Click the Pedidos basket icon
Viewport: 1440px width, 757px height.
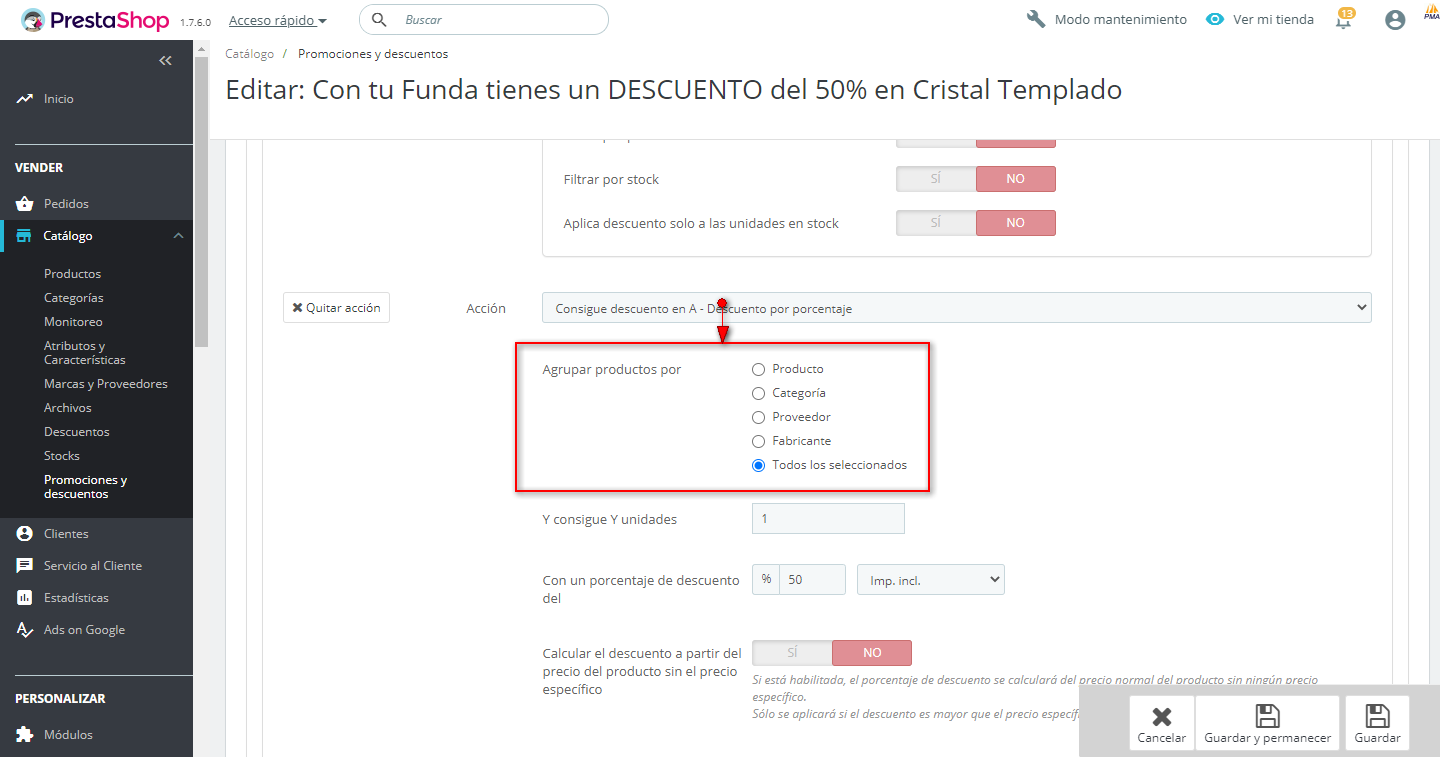(25, 204)
